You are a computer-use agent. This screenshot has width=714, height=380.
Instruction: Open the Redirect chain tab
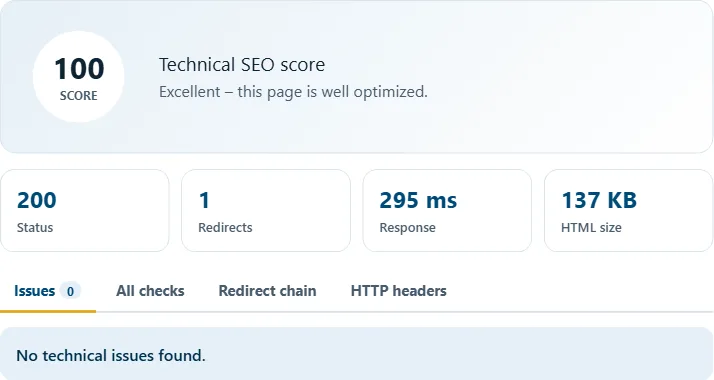pyautogui.click(x=267, y=291)
